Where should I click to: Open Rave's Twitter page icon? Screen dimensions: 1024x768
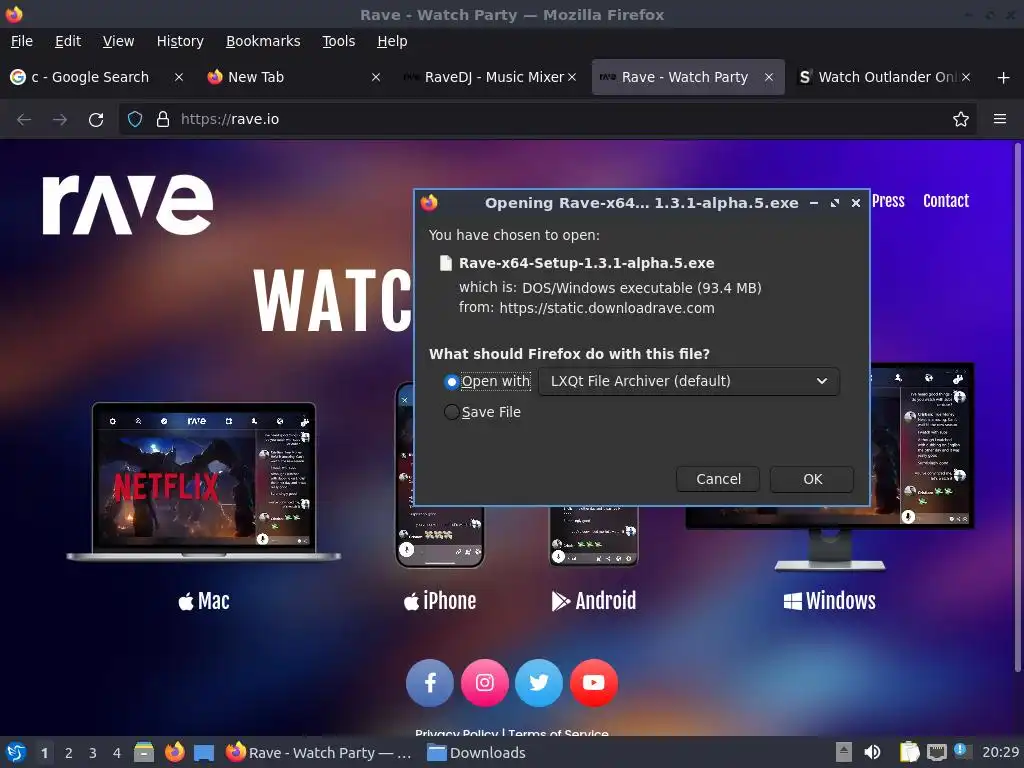539,683
